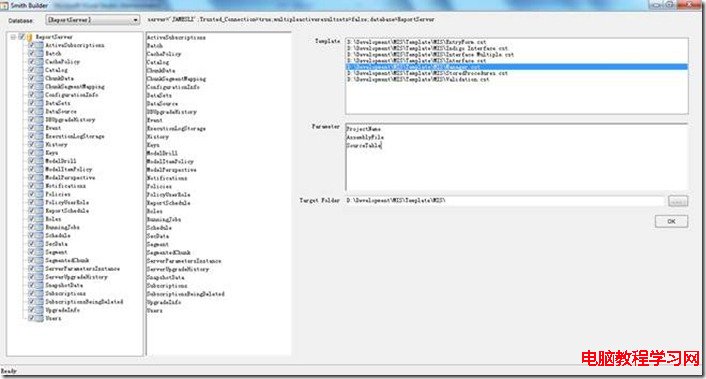
Task: Click the table icon beside ModelPerspective
Action: 39,178
